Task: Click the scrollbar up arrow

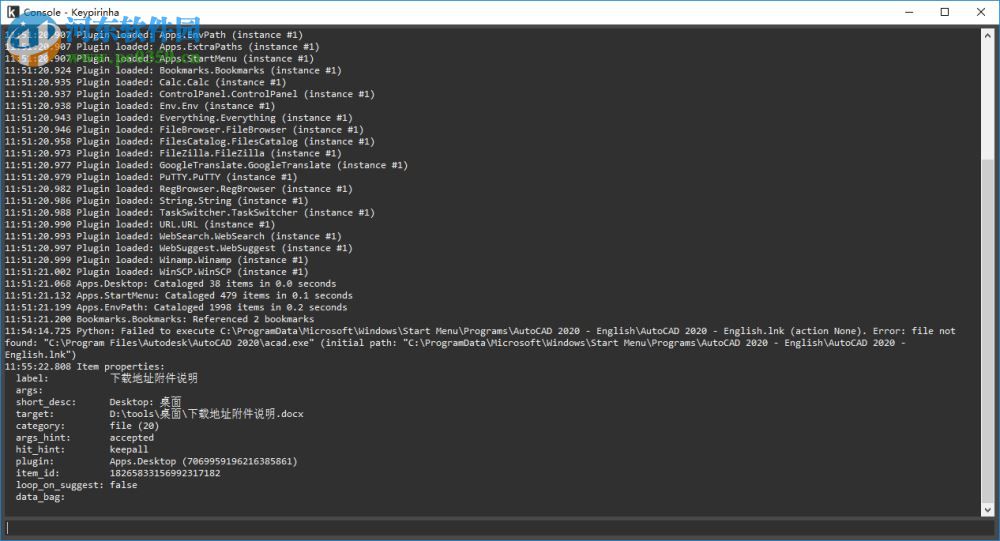Action: pos(987,36)
